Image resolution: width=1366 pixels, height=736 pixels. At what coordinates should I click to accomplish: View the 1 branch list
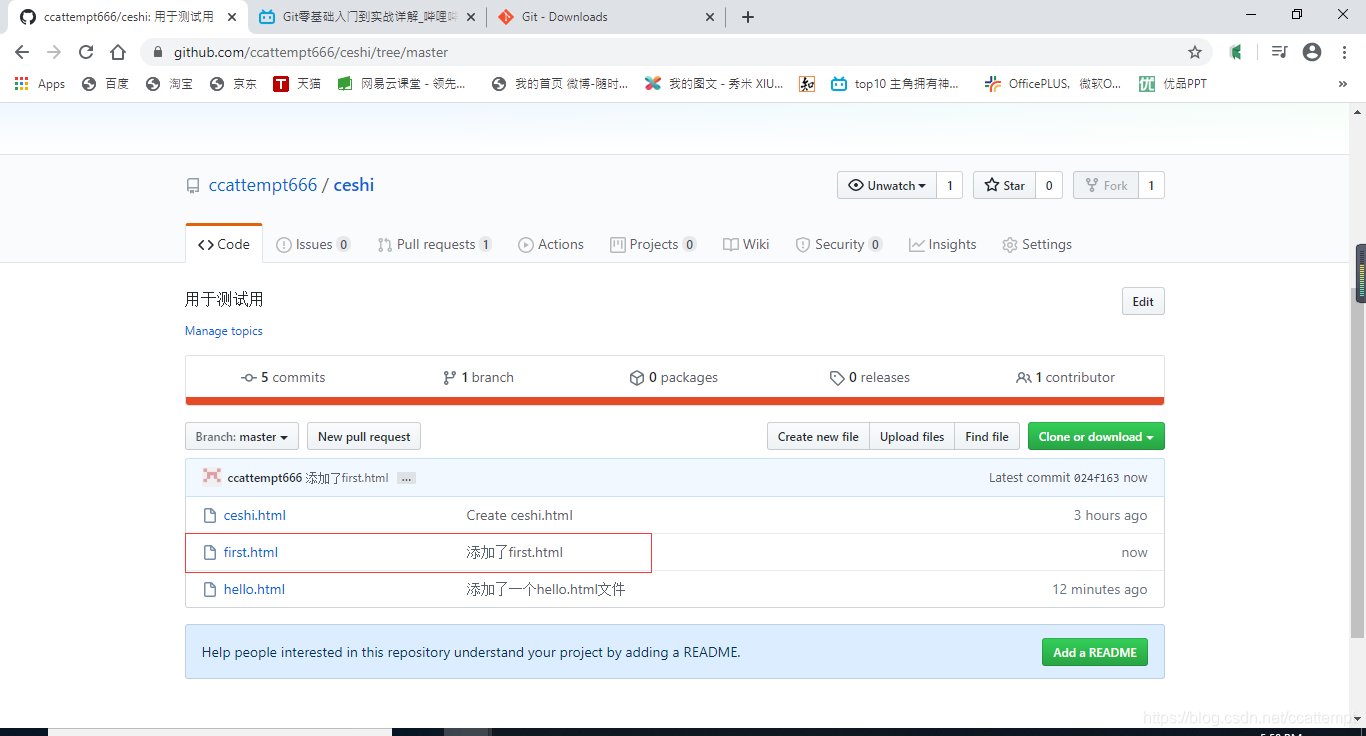[x=478, y=377]
